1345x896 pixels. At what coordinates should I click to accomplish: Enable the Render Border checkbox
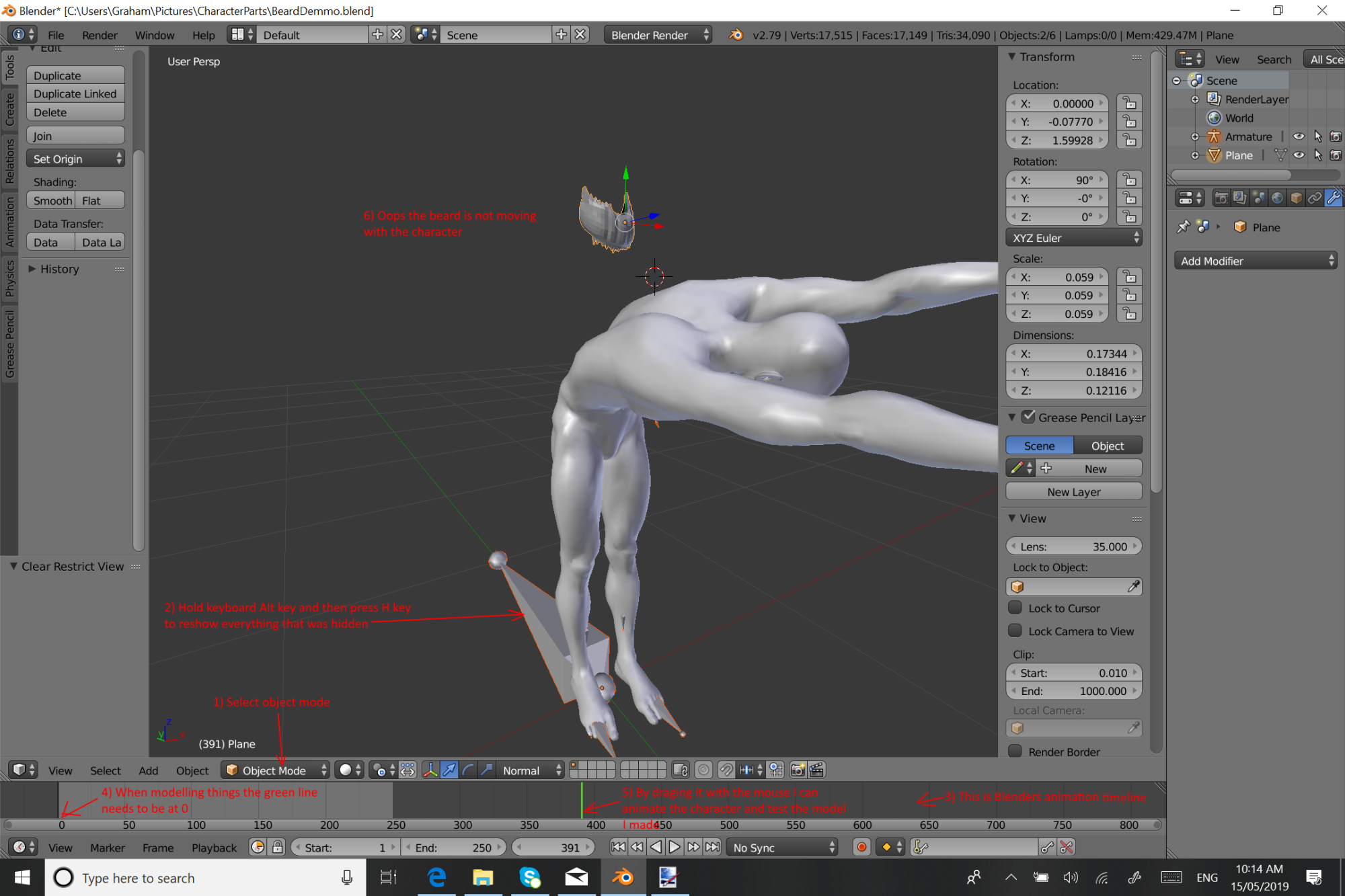(1015, 751)
